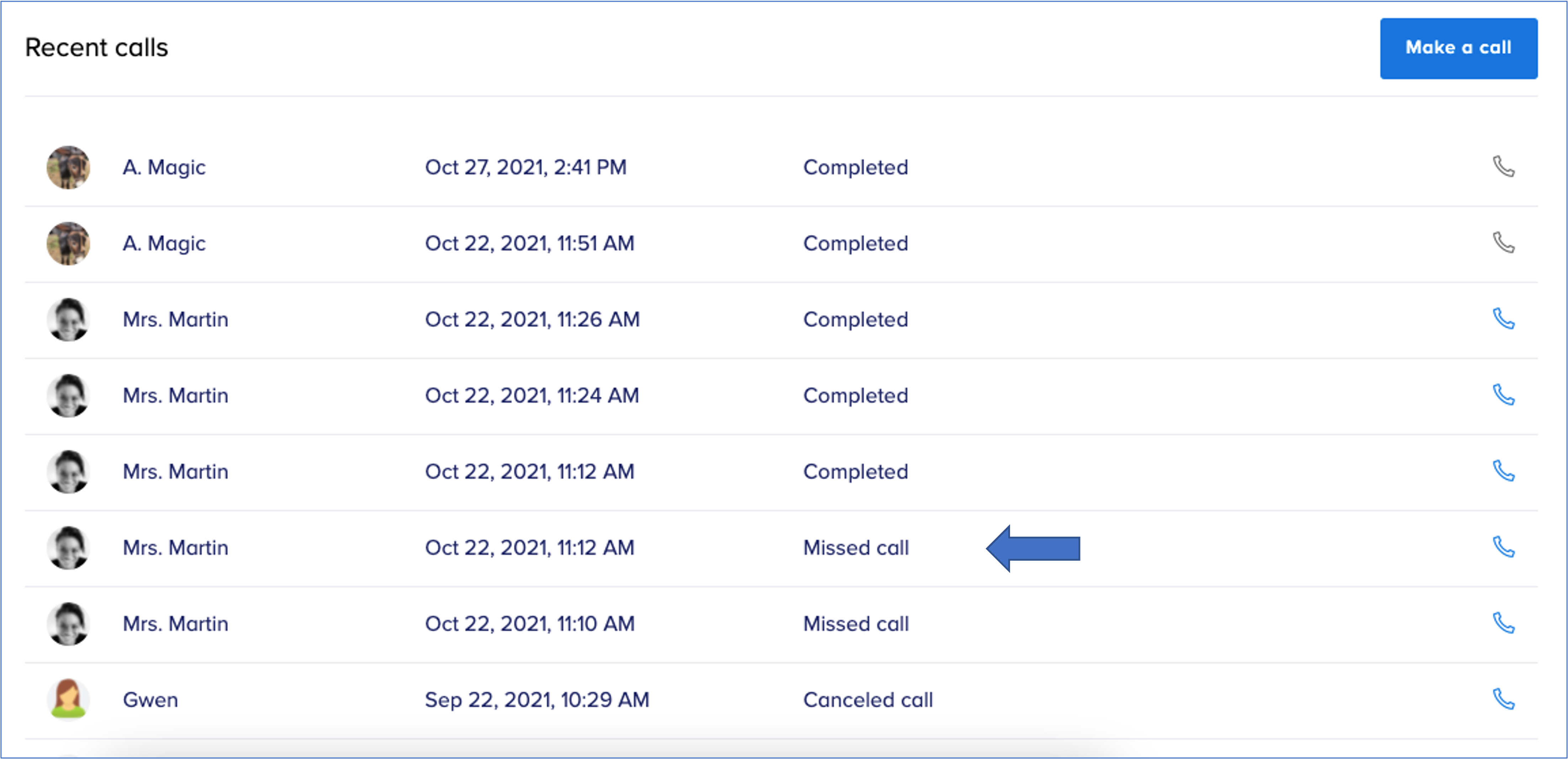
Task: Click Mrs. Martin's avatar in 11:10 AM row
Action: click(68, 624)
